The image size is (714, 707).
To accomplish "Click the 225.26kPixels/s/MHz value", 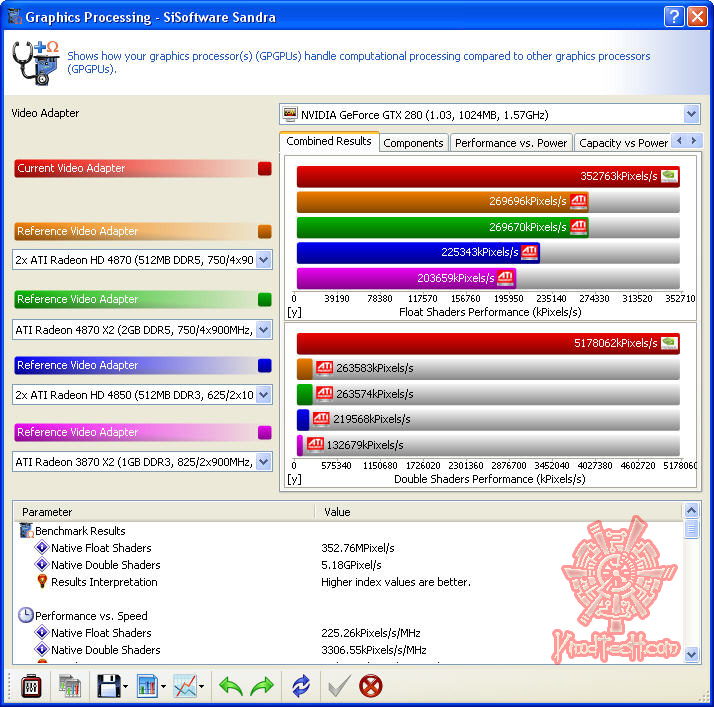I will click(x=371, y=633).
